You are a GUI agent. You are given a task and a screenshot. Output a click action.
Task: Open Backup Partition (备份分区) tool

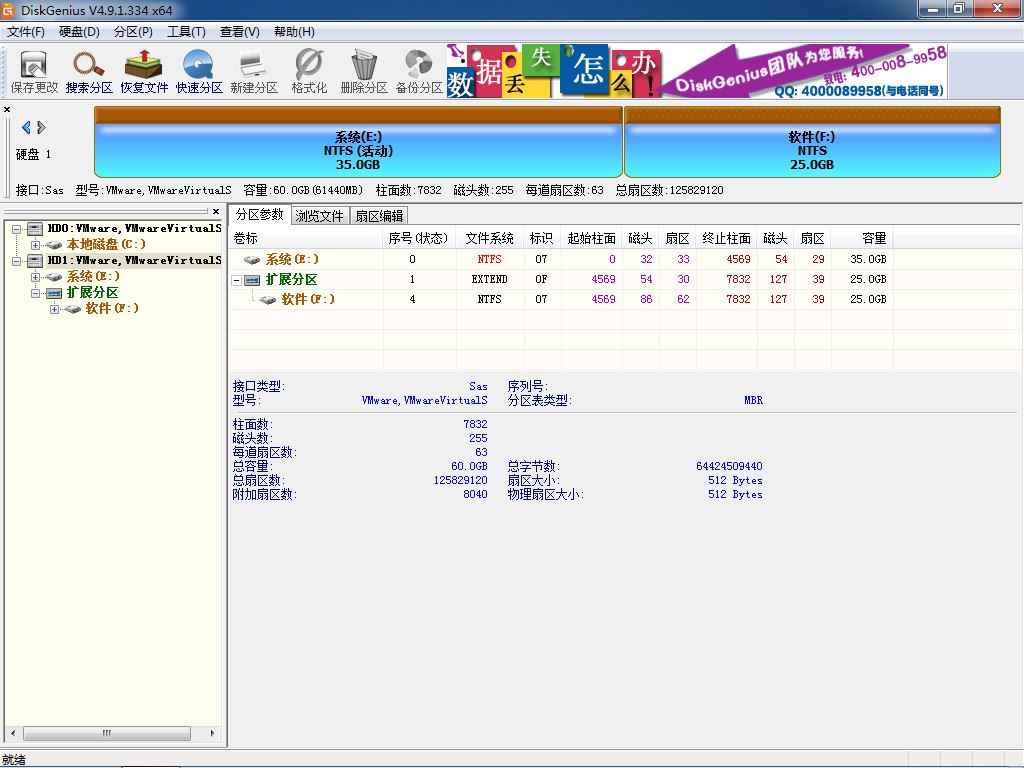click(419, 72)
